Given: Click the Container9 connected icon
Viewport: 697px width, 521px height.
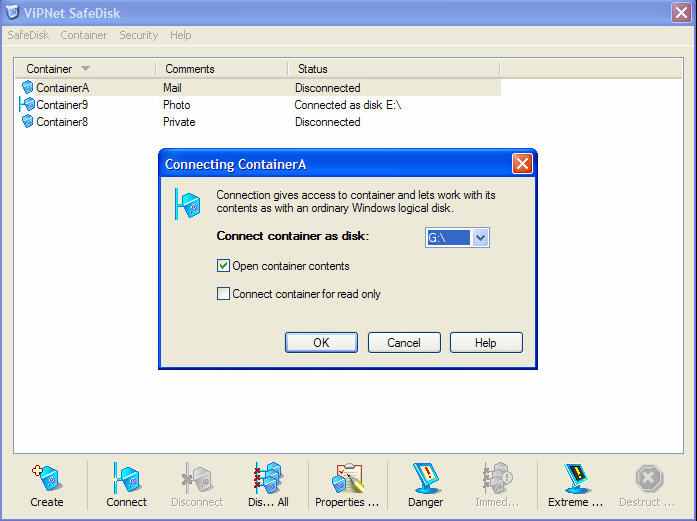Looking at the screenshot, I should (27, 104).
